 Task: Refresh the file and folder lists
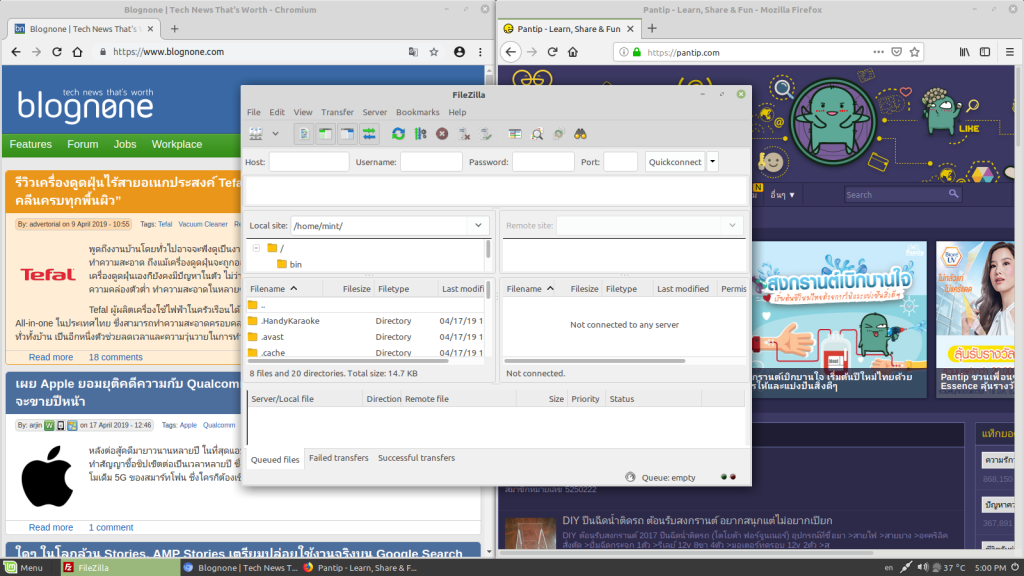(398, 133)
